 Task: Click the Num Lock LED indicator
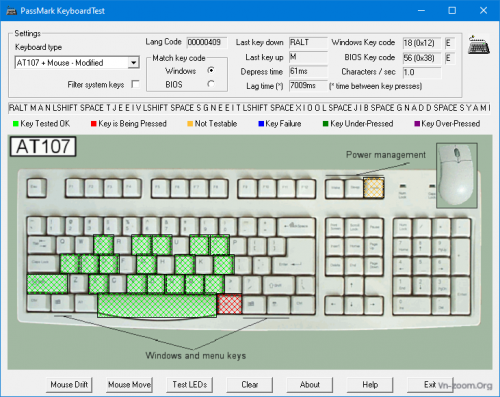click(403, 186)
